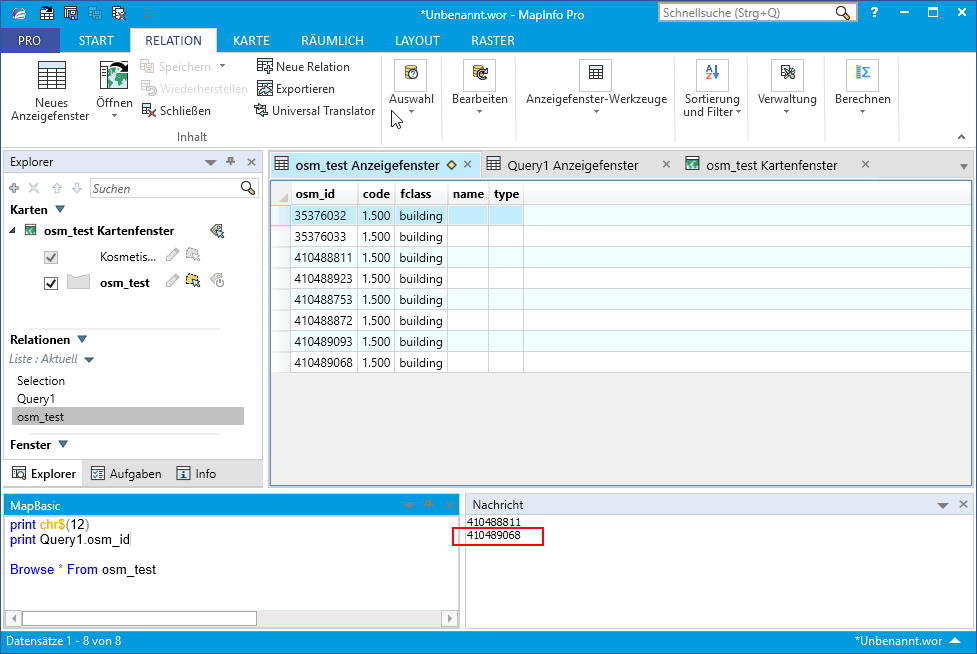977x654 pixels.
Task: Open Nachricht panel options dropdown
Action: click(942, 505)
